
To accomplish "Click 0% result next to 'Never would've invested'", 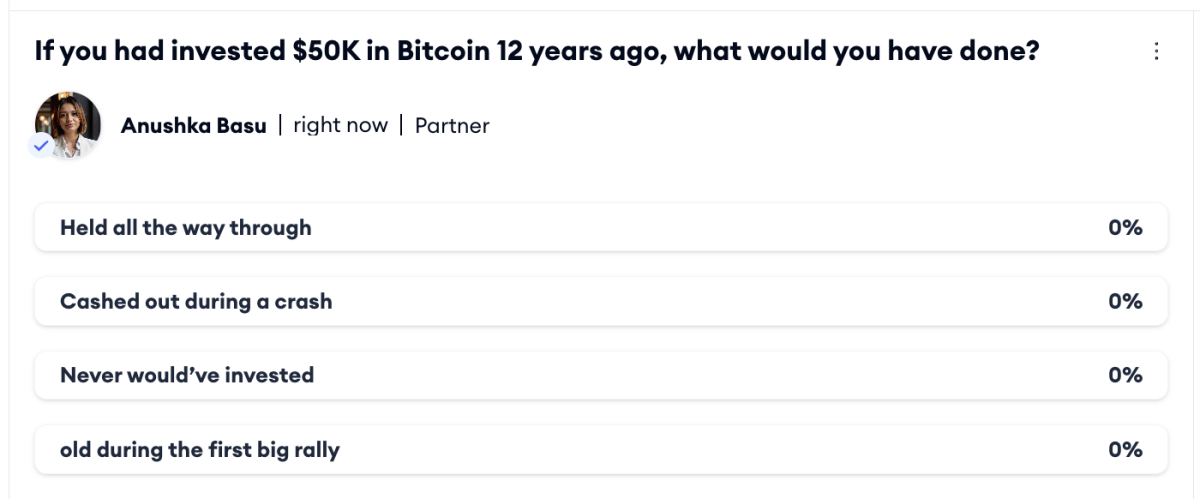I will pos(1125,375).
